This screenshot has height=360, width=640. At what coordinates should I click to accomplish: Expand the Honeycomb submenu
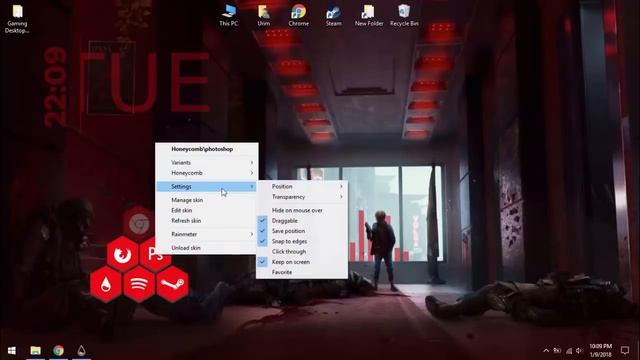pos(207,173)
